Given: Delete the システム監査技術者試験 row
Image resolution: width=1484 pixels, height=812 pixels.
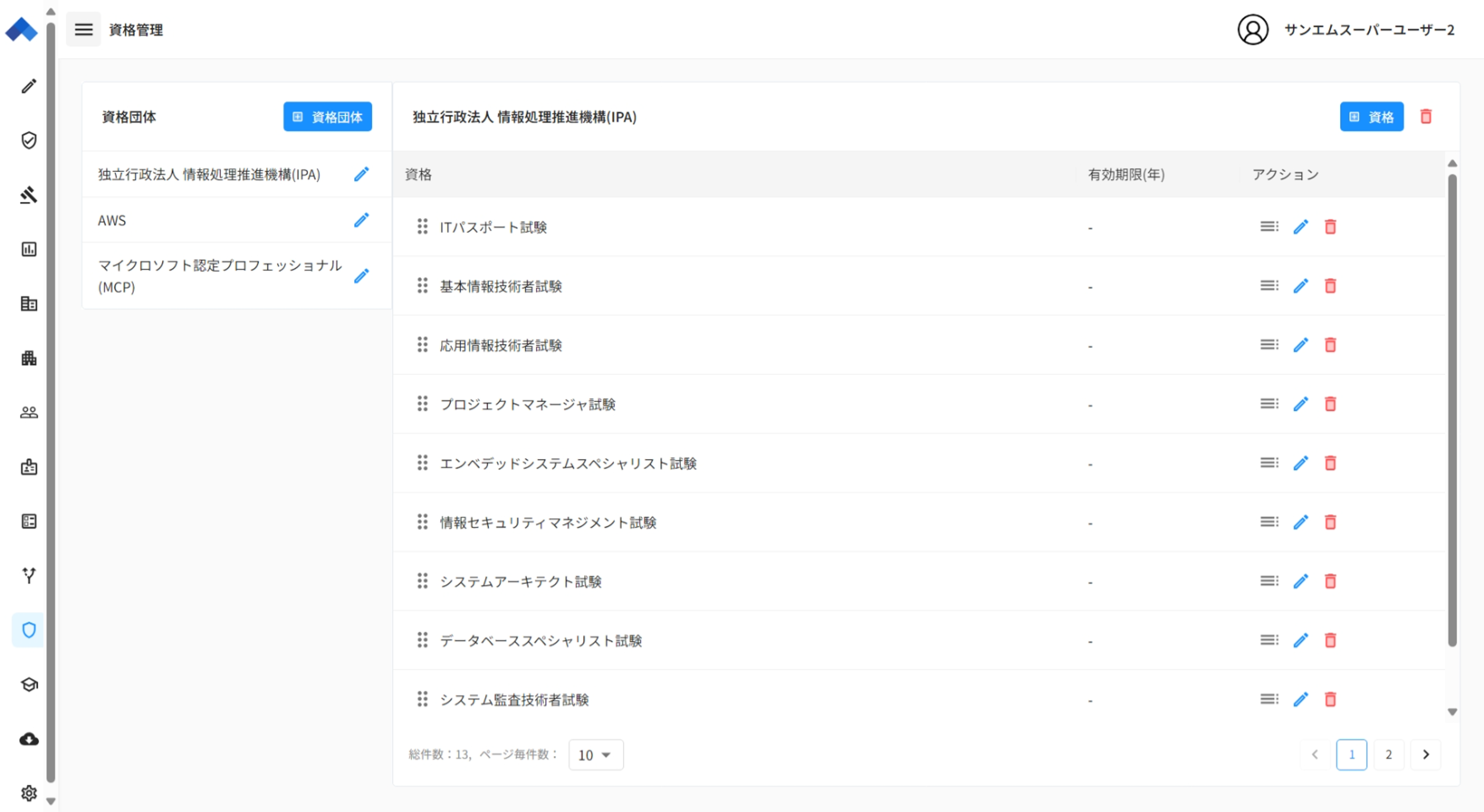Looking at the screenshot, I should tap(1330, 699).
